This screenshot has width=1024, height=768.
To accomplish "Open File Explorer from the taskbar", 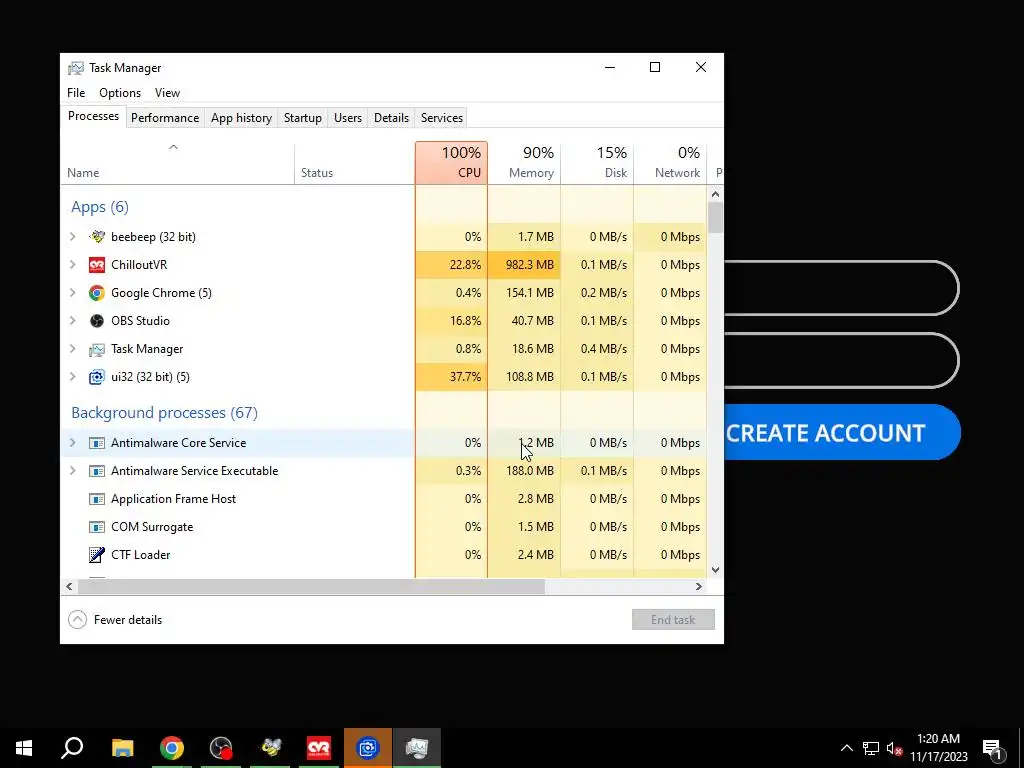I will [122, 748].
